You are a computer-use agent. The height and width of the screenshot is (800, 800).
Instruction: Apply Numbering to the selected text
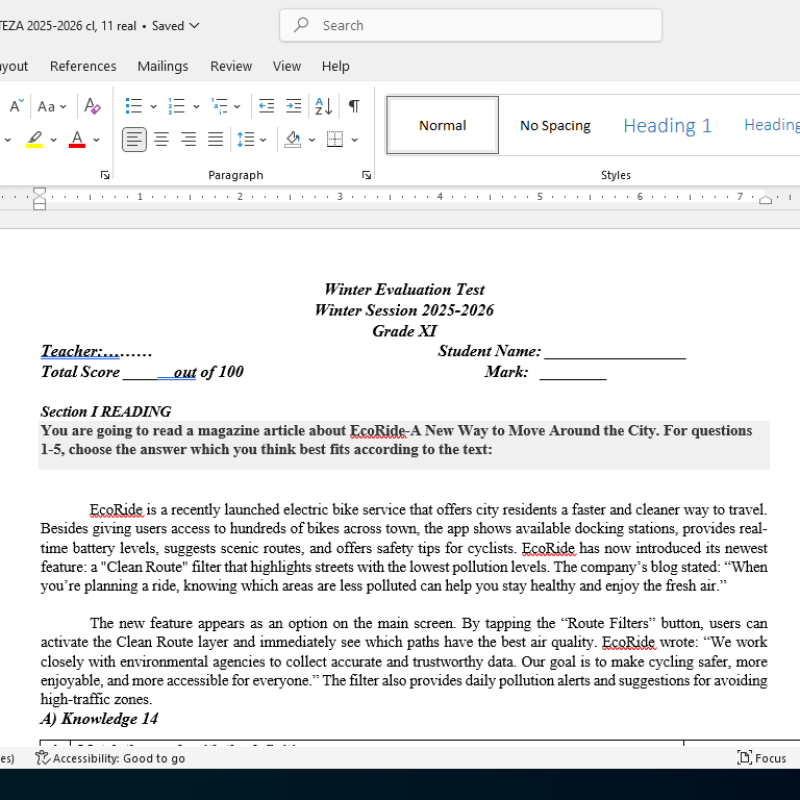(x=176, y=105)
